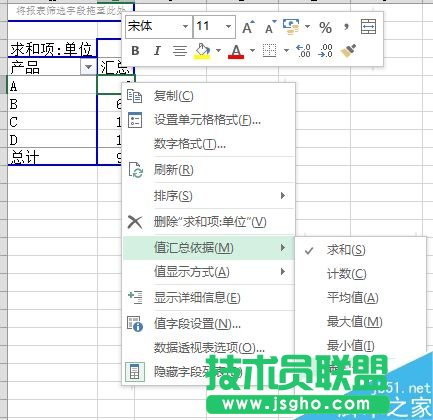Select row label B in pivot table

(52, 103)
